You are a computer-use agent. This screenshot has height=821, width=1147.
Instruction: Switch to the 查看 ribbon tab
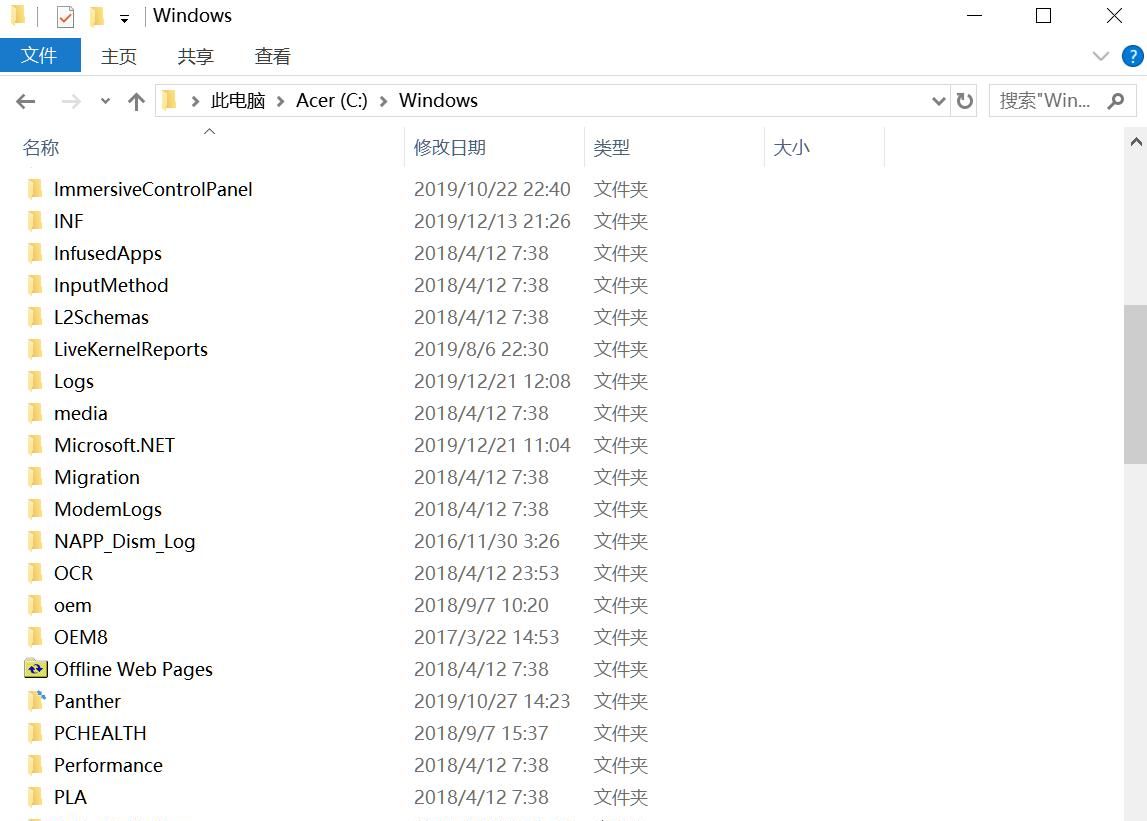[272, 56]
